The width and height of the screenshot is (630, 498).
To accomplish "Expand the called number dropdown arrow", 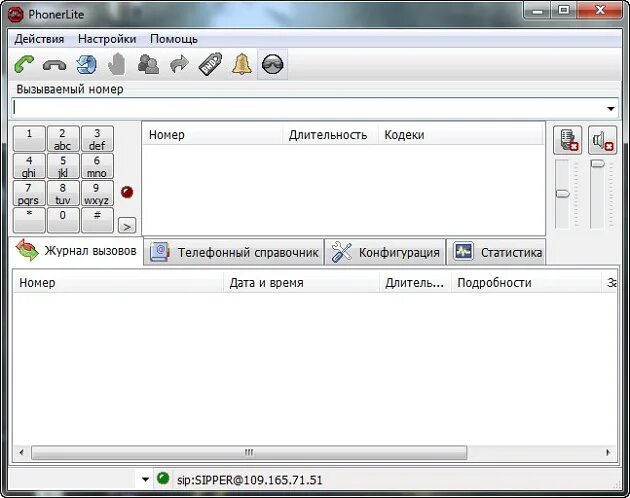I will [611, 109].
